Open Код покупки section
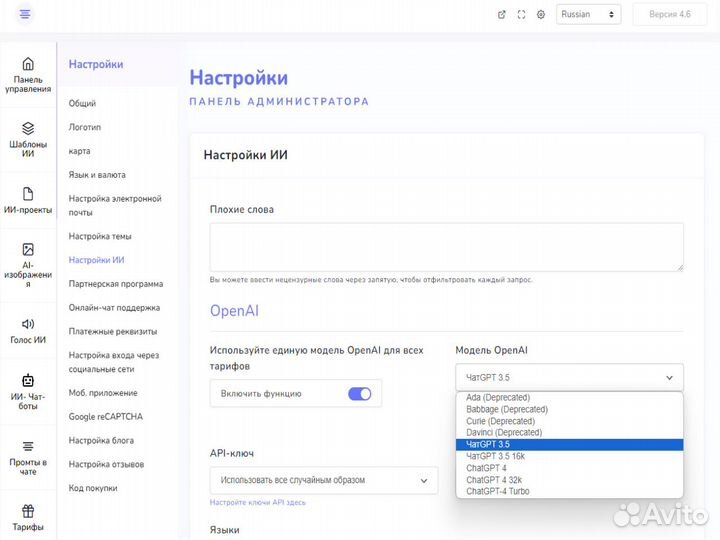The image size is (720, 540). pyautogui.click(x=93, y=488)
